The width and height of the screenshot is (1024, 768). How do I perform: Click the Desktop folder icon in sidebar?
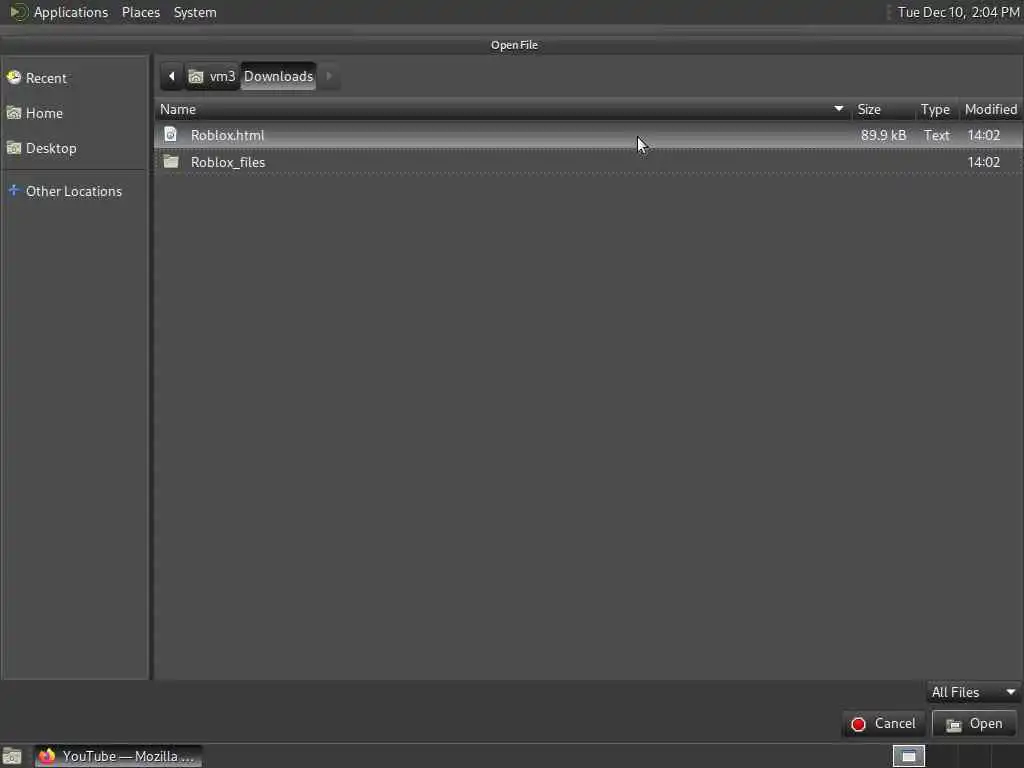coord(14,148)
